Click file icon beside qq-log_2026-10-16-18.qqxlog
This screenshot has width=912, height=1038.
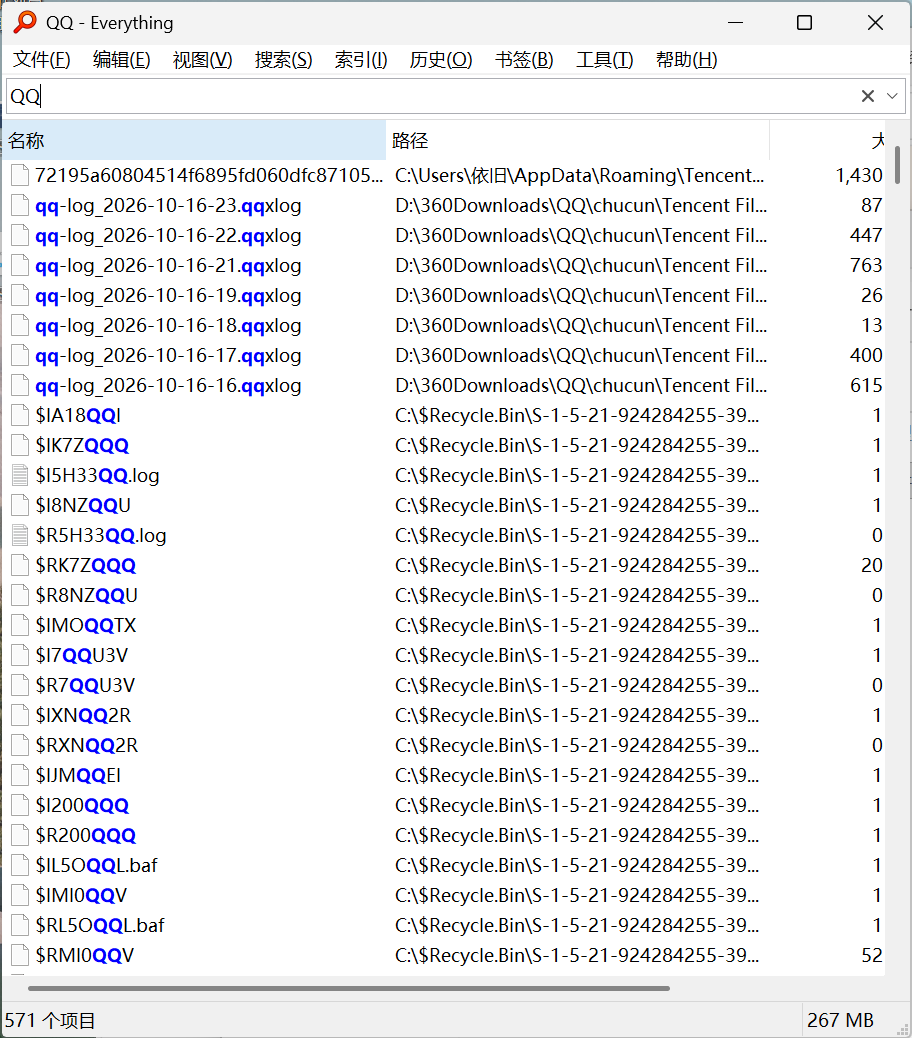click(x=21, y=326)
